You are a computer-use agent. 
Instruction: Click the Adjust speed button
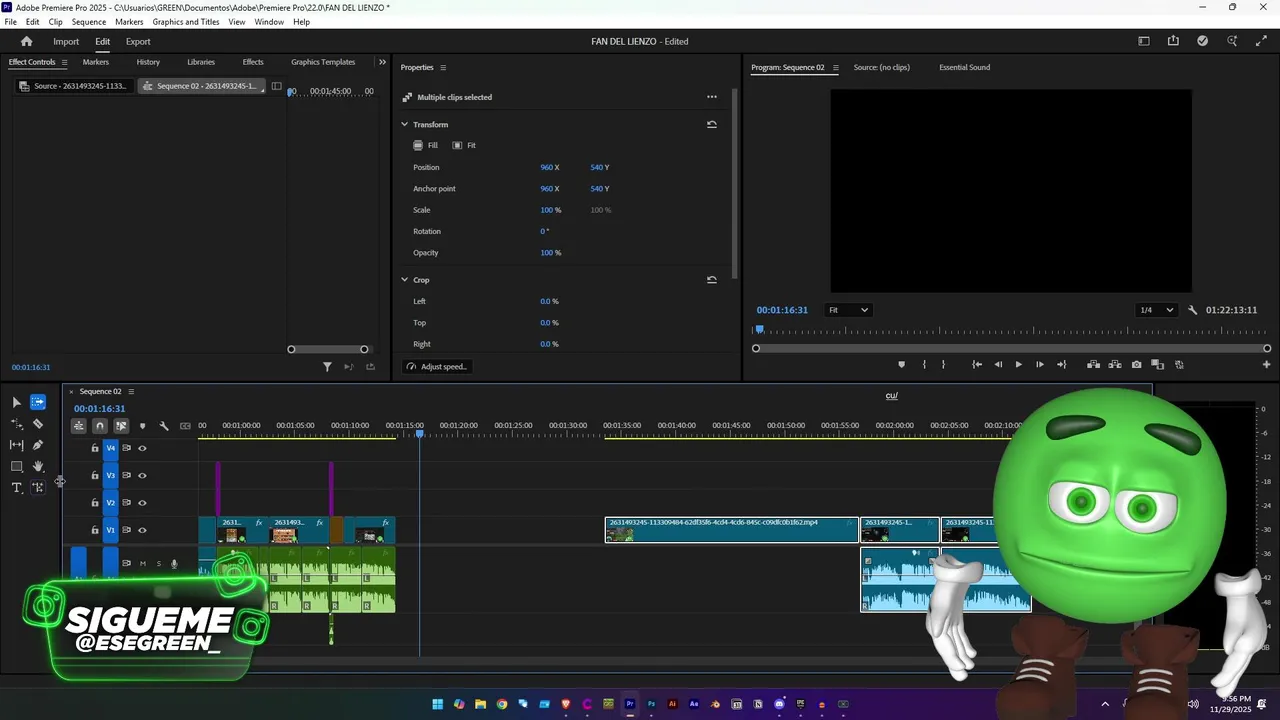tap(437, 367)
